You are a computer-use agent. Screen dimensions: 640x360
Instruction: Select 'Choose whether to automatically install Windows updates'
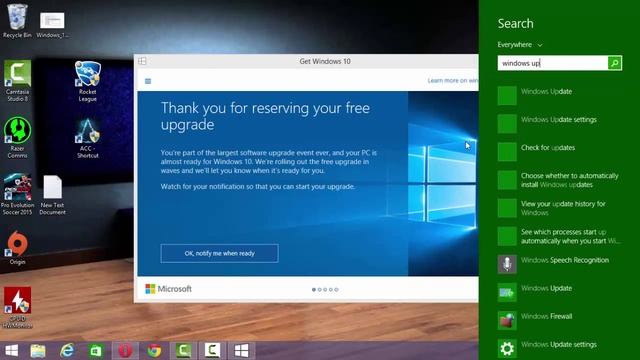click(559, 180)
